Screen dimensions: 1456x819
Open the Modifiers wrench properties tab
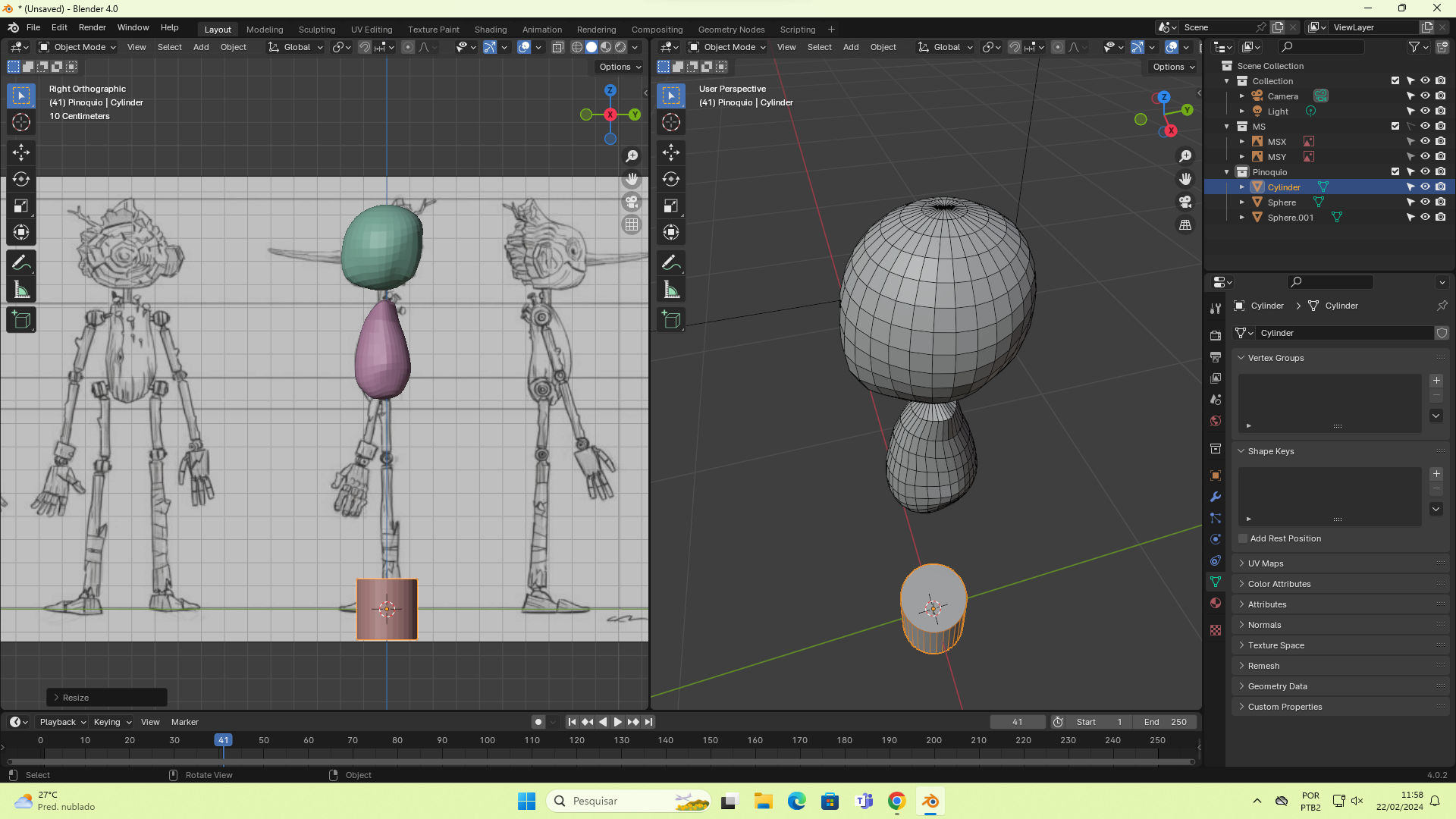pos(1216,497)
